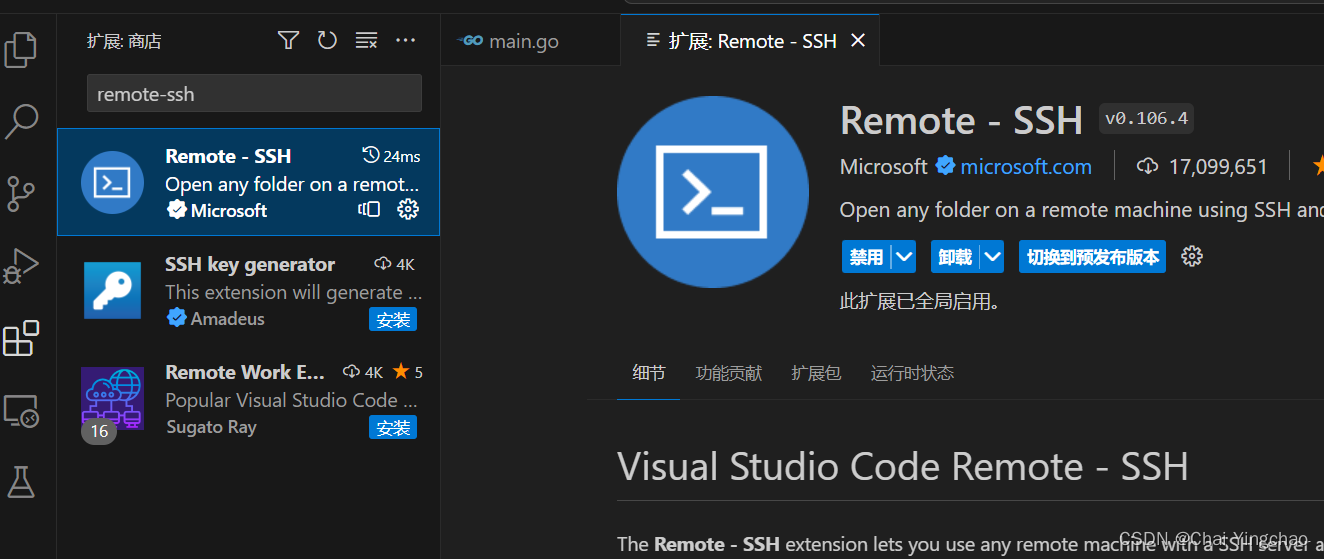
Task: Open the 功能贡献 tab
Action: click(x=729, y=373)
